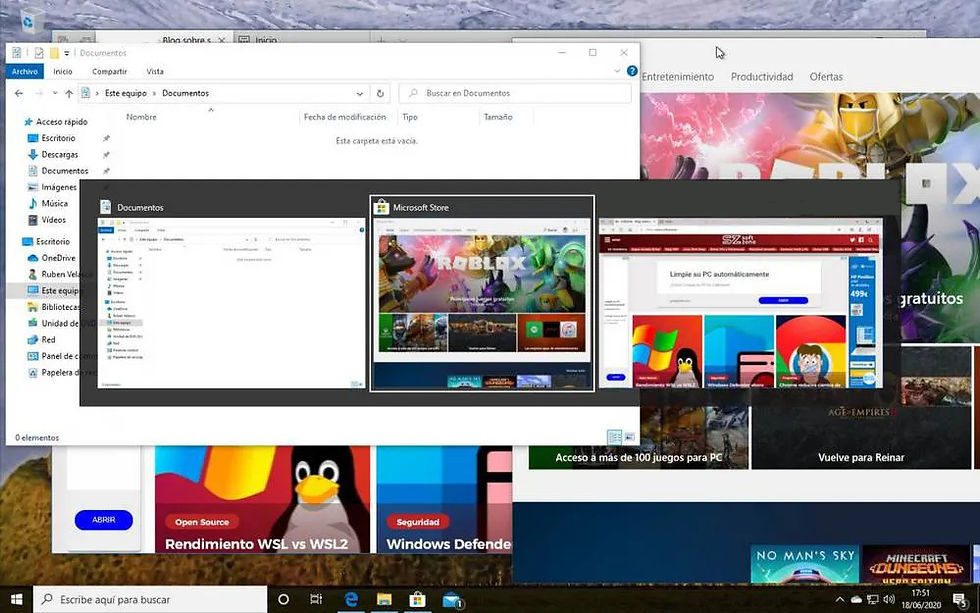Image resolution: width=980 pixels, height=613 pixels.
Task: Open network status tray icon
Action: [872, 600]
